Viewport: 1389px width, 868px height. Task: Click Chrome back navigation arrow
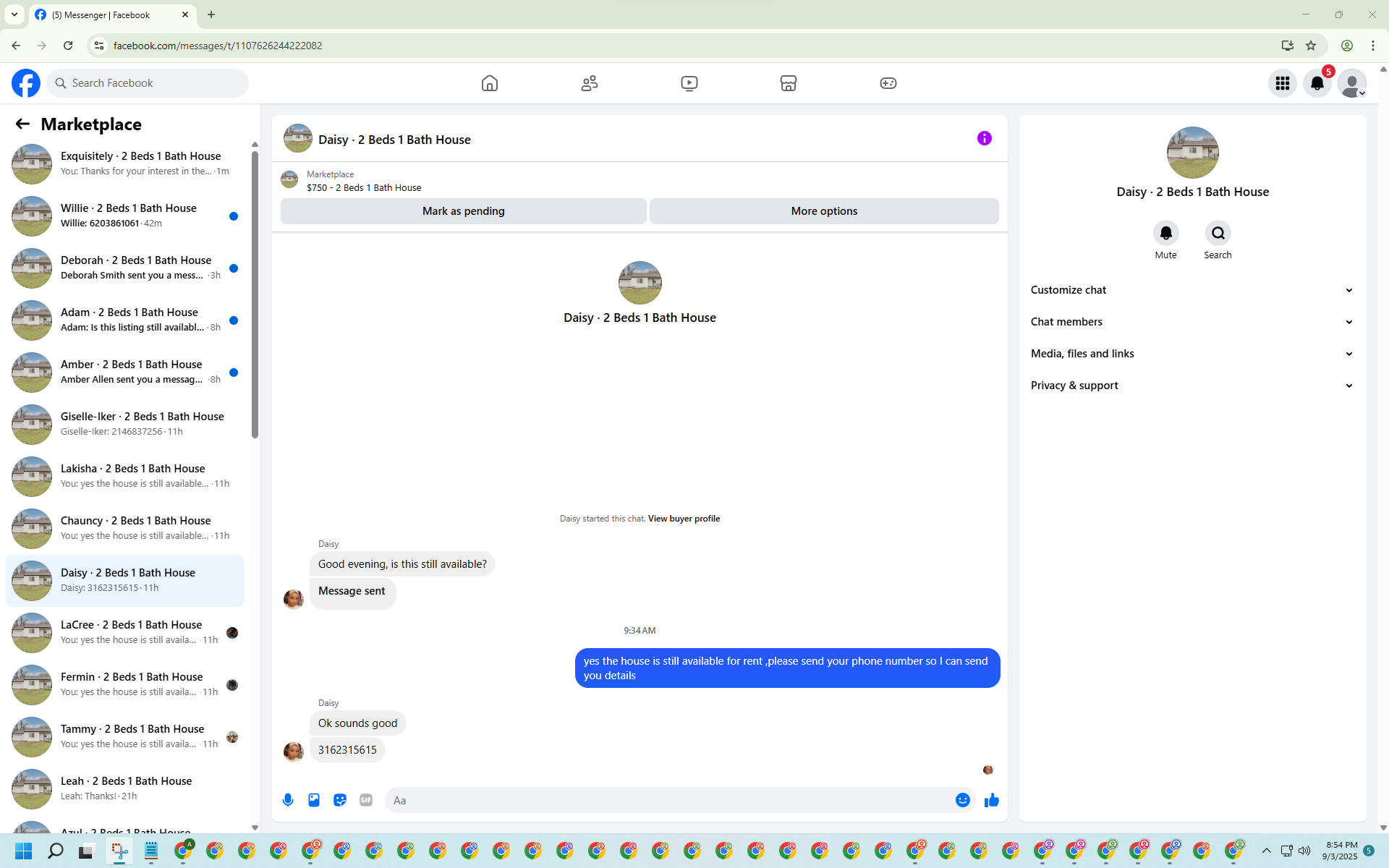click(x=16, y=46)
